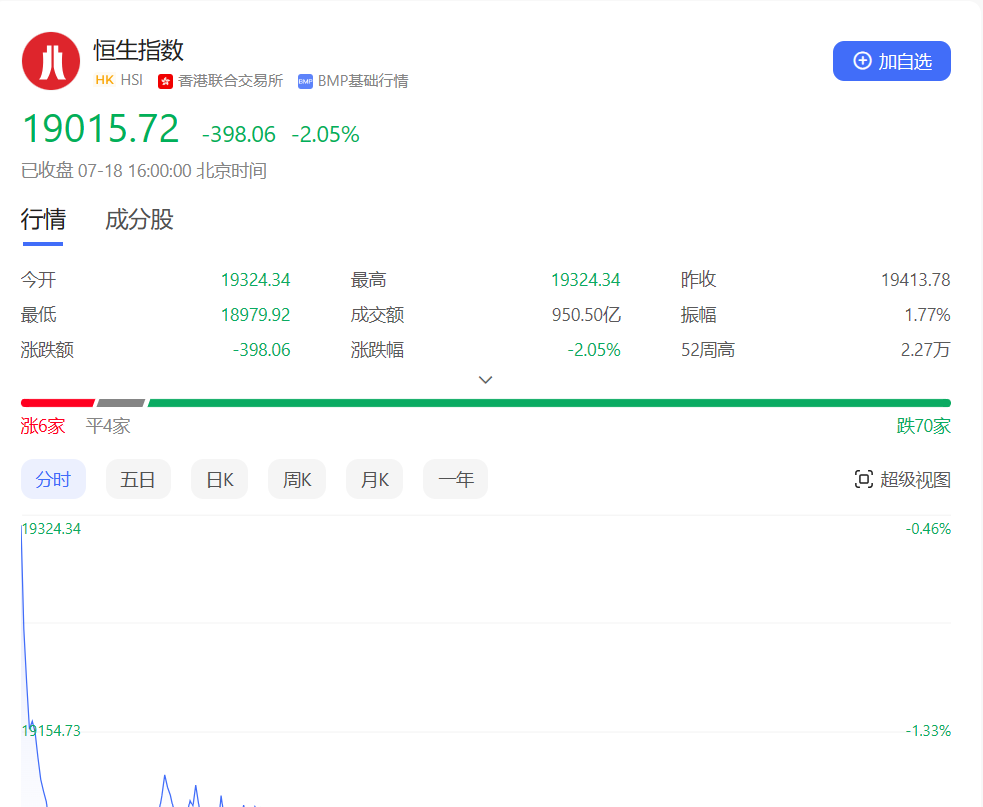
Task: Select the 日K chart period
Action: click(219, 479)
